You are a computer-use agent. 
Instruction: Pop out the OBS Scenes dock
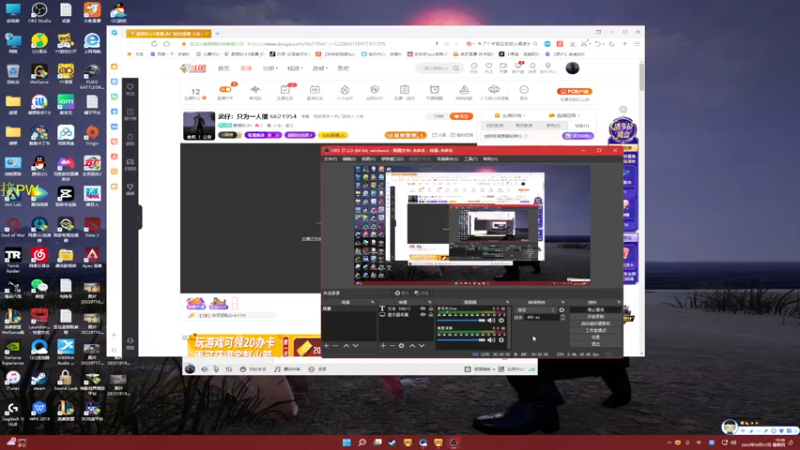(x=372, y=303)
